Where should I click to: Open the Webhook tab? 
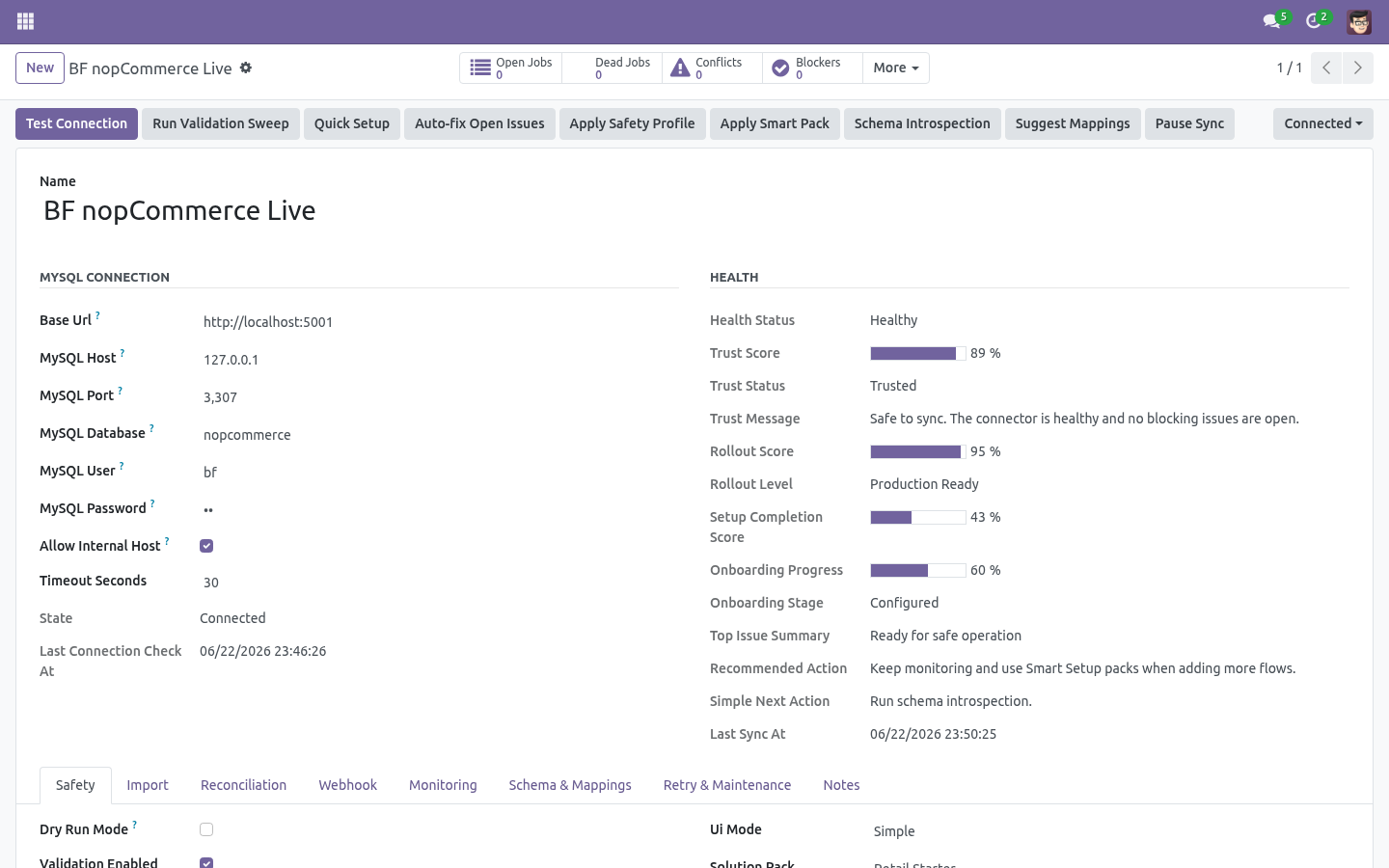click(x=348, y=785)
